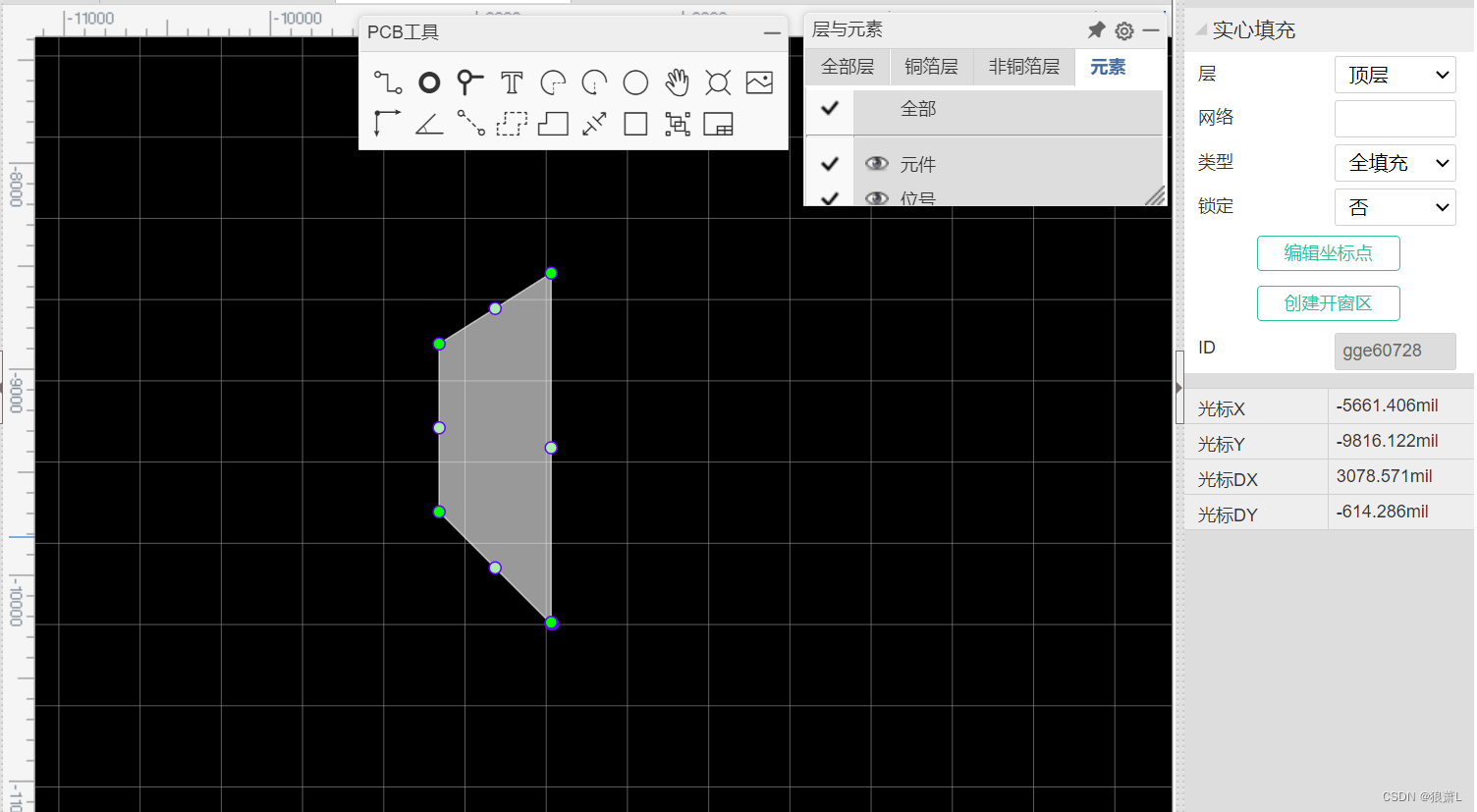Open the 类型 dropdown showing 全填充
This screenshot has width=1477, height=812.
coord(1395,163)
